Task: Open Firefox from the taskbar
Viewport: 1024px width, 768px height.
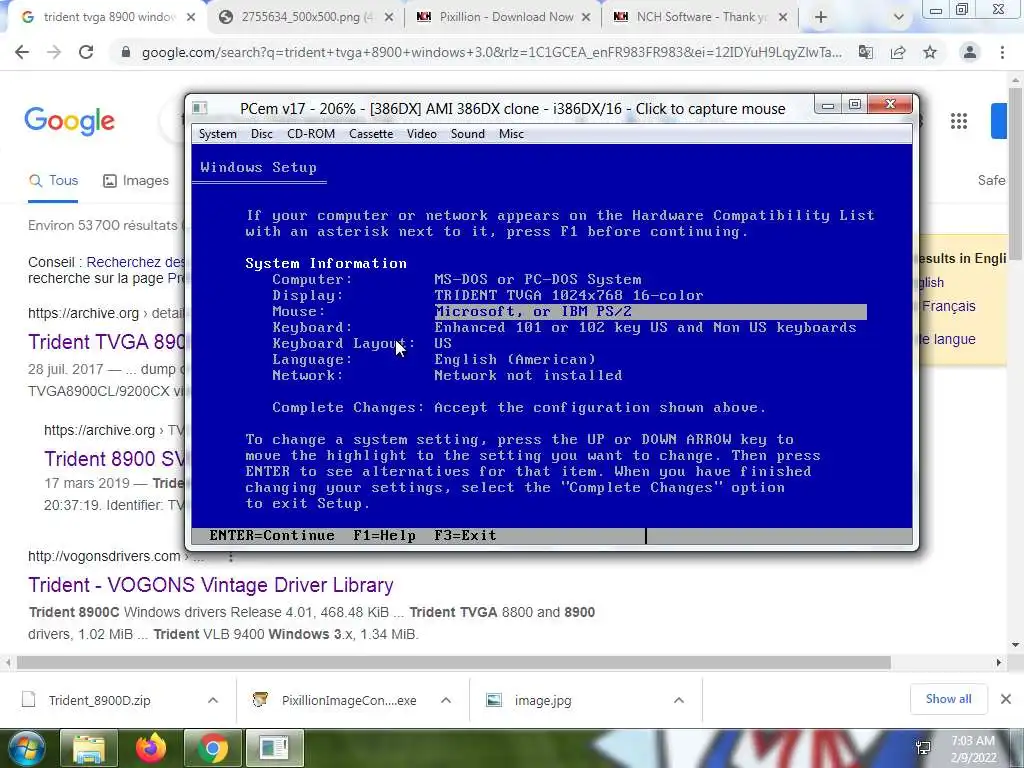Action: tap(151, 749)
